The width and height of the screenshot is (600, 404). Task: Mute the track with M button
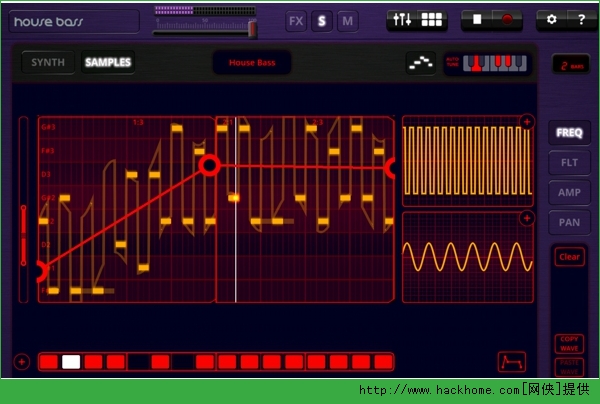(x=346, y=20)
